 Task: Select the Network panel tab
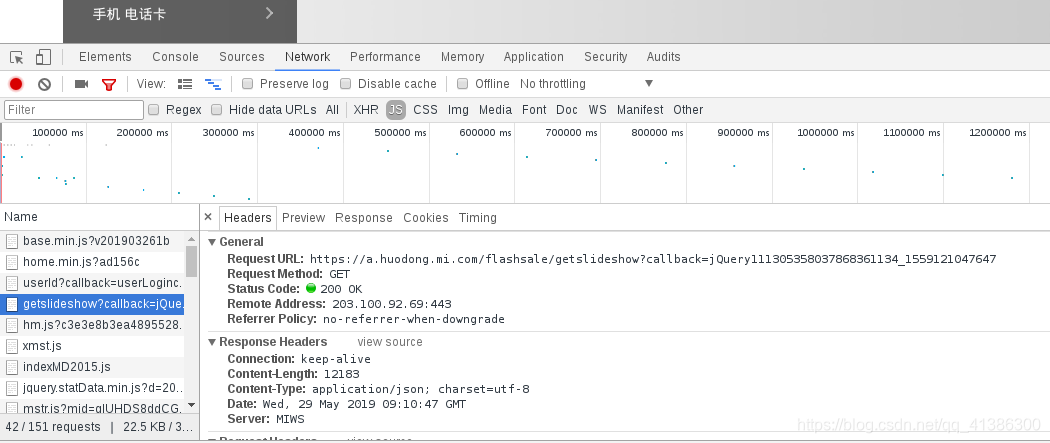click(307, 57)
